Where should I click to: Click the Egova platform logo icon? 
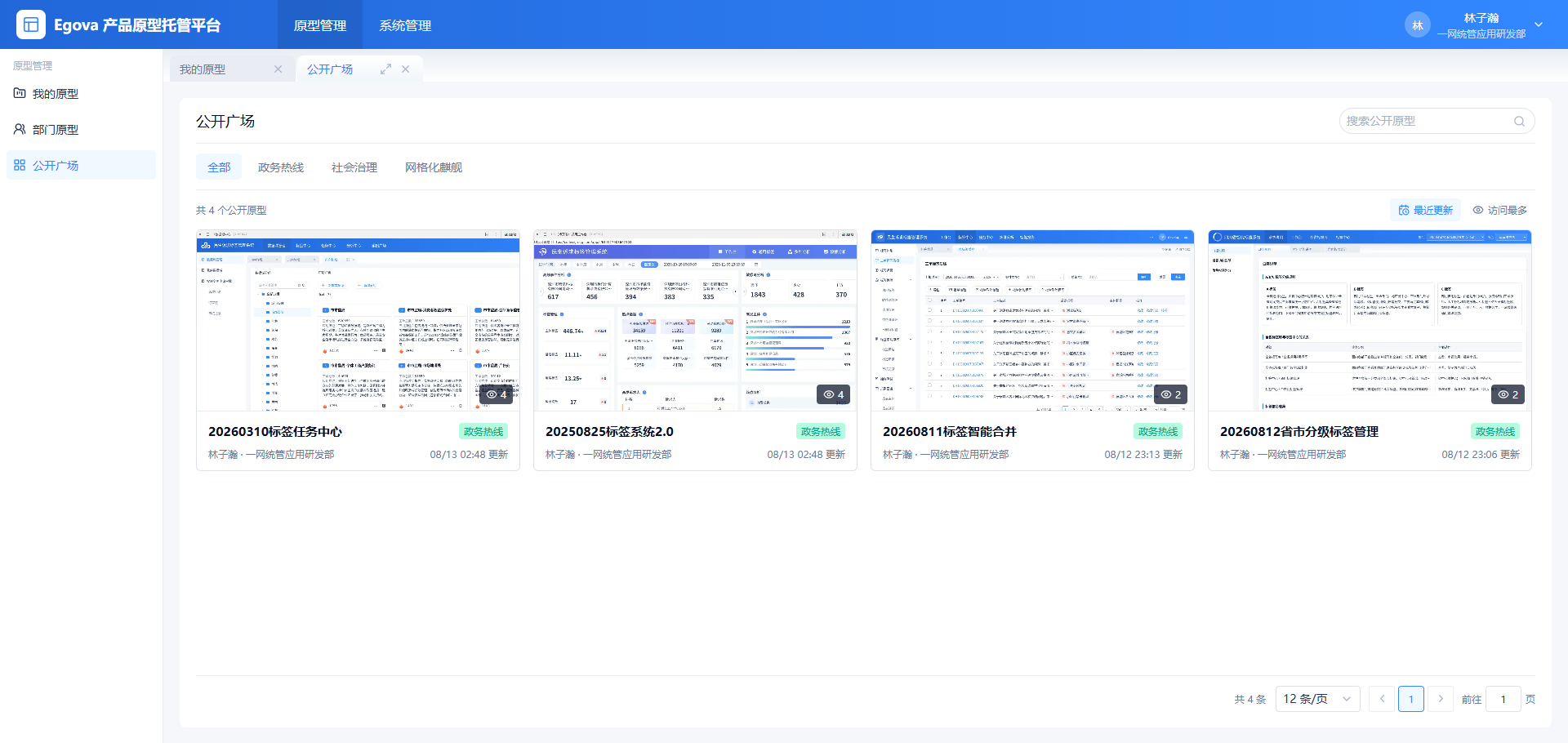(31, 24)
